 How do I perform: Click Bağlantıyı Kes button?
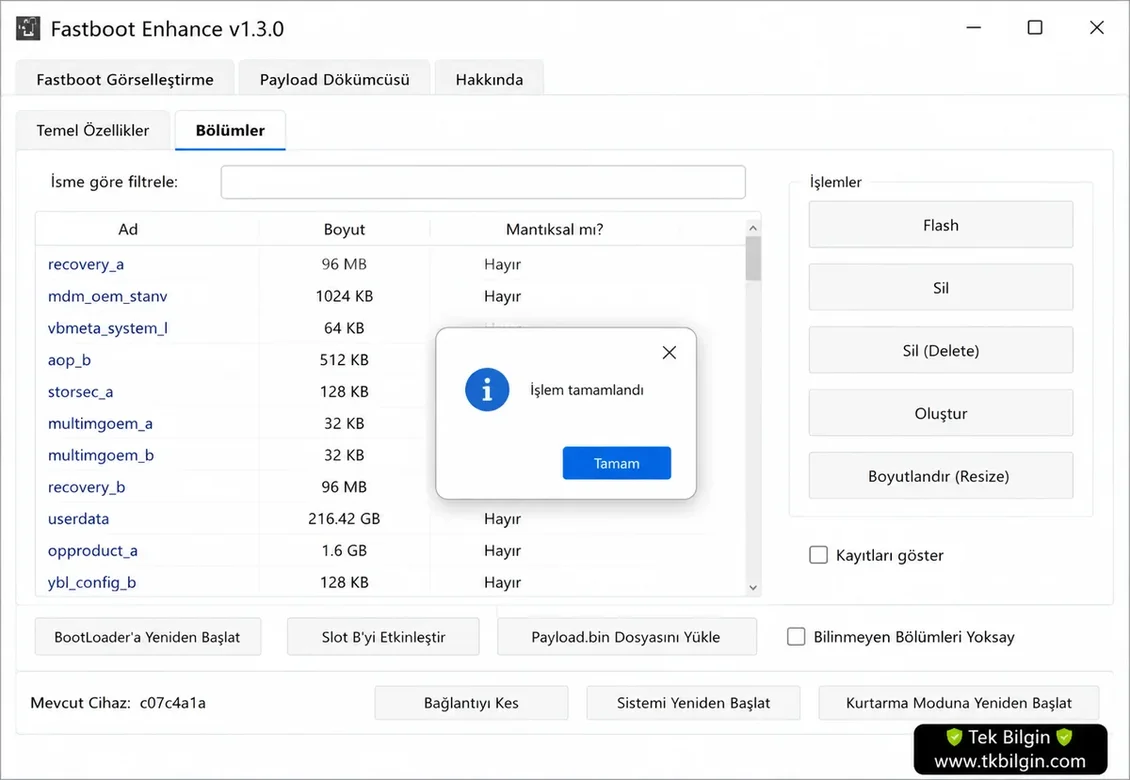pos(471,703)
